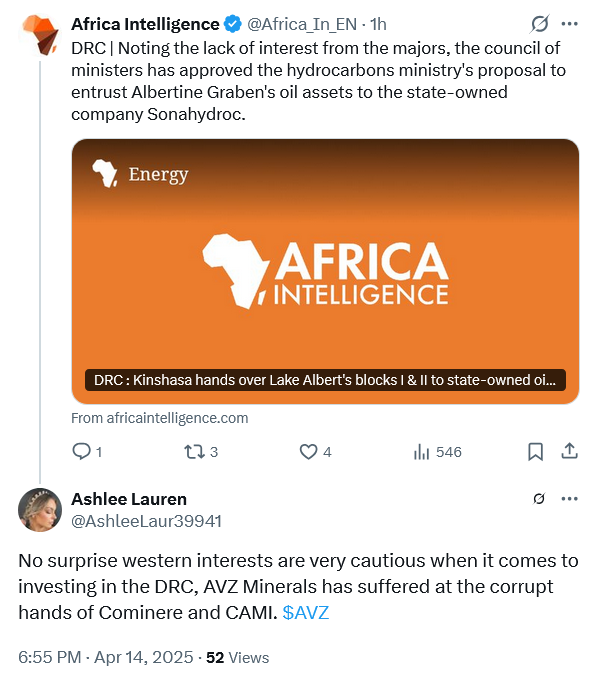Click the repost icon with 3 reposts

(194, 452)
